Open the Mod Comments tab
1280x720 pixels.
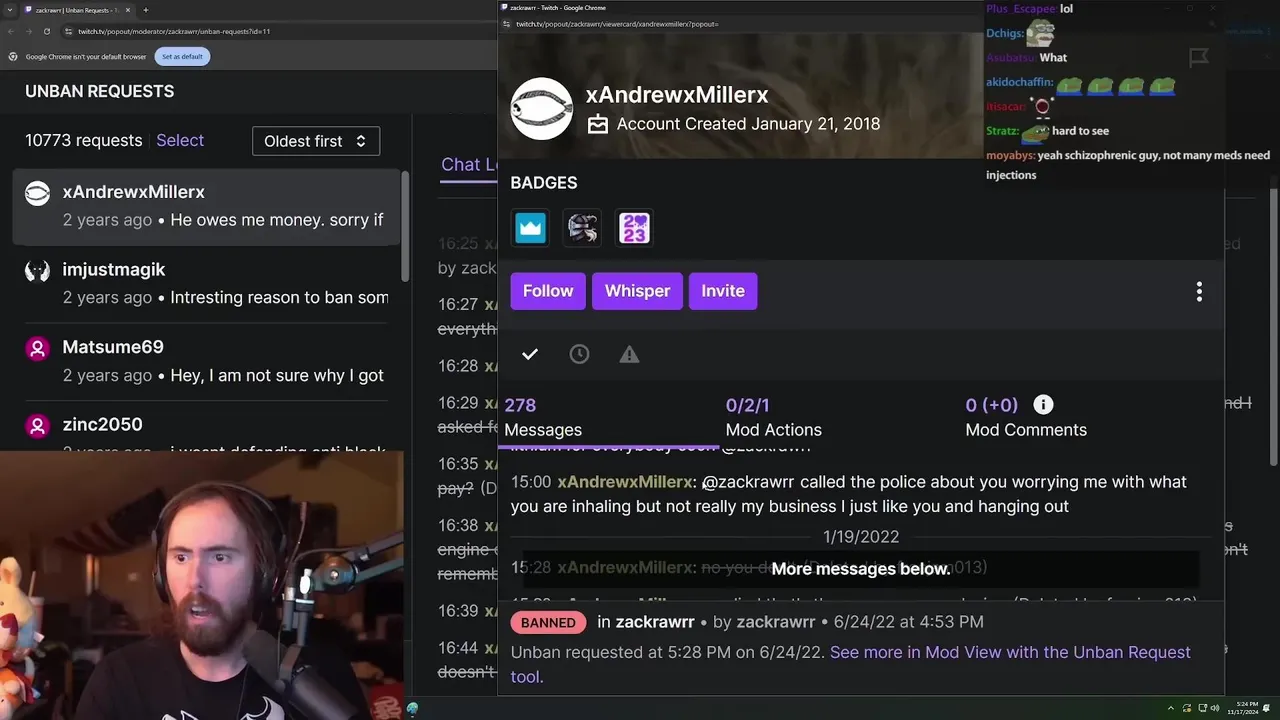1026,417
